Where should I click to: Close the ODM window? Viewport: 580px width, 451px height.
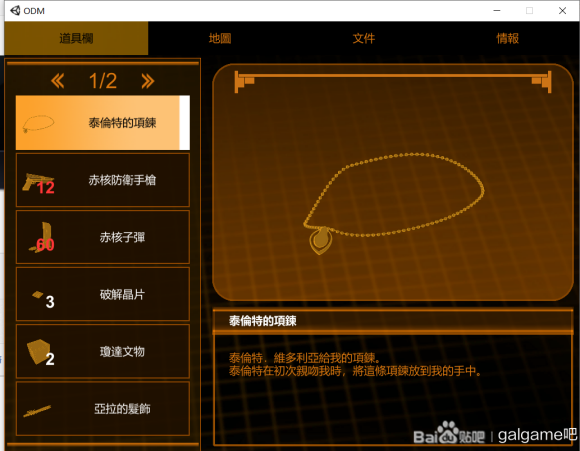coord(562,11)
